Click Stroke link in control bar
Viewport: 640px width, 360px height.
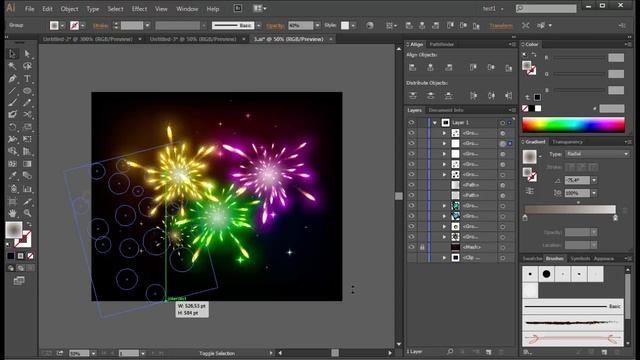click(x=100, y=25)
